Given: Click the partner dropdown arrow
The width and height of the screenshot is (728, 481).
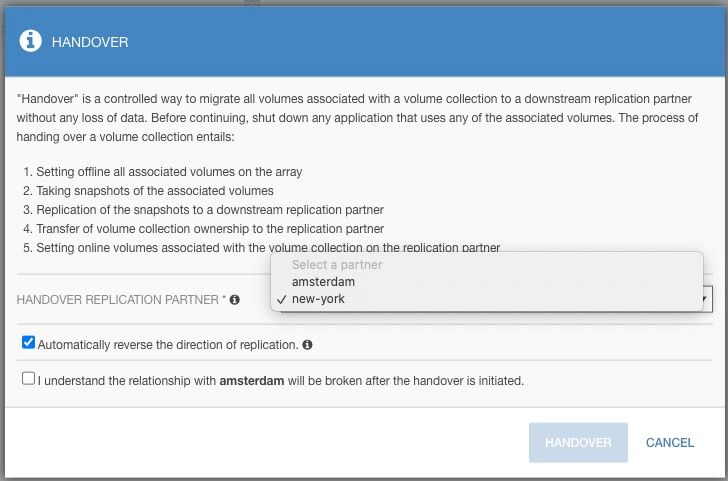Looking at the screenshot, I should [x=704, y=299].
